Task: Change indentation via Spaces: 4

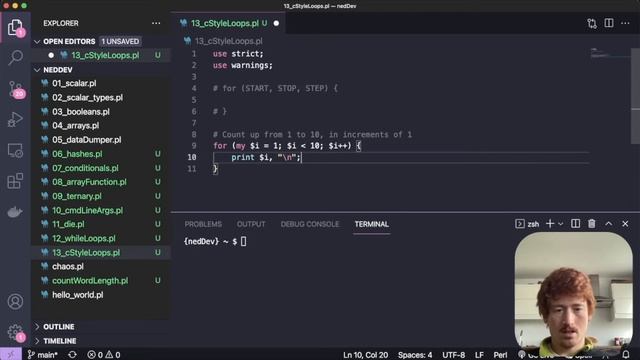Action: pos(415,355)
